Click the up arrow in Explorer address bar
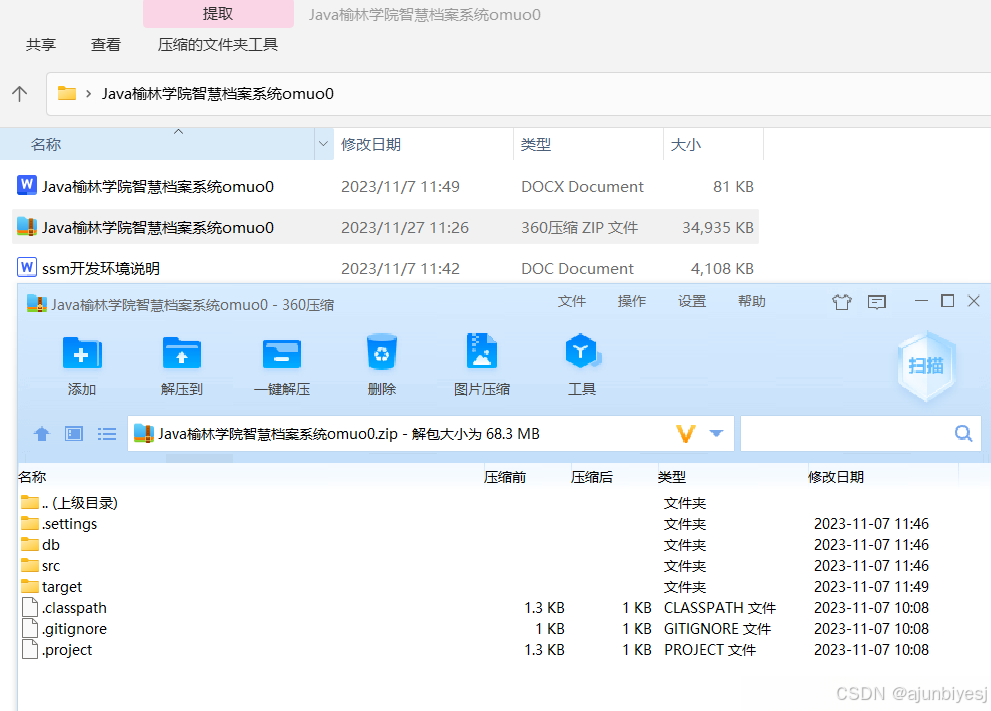The image size is (991, 711). pos(20,94)
